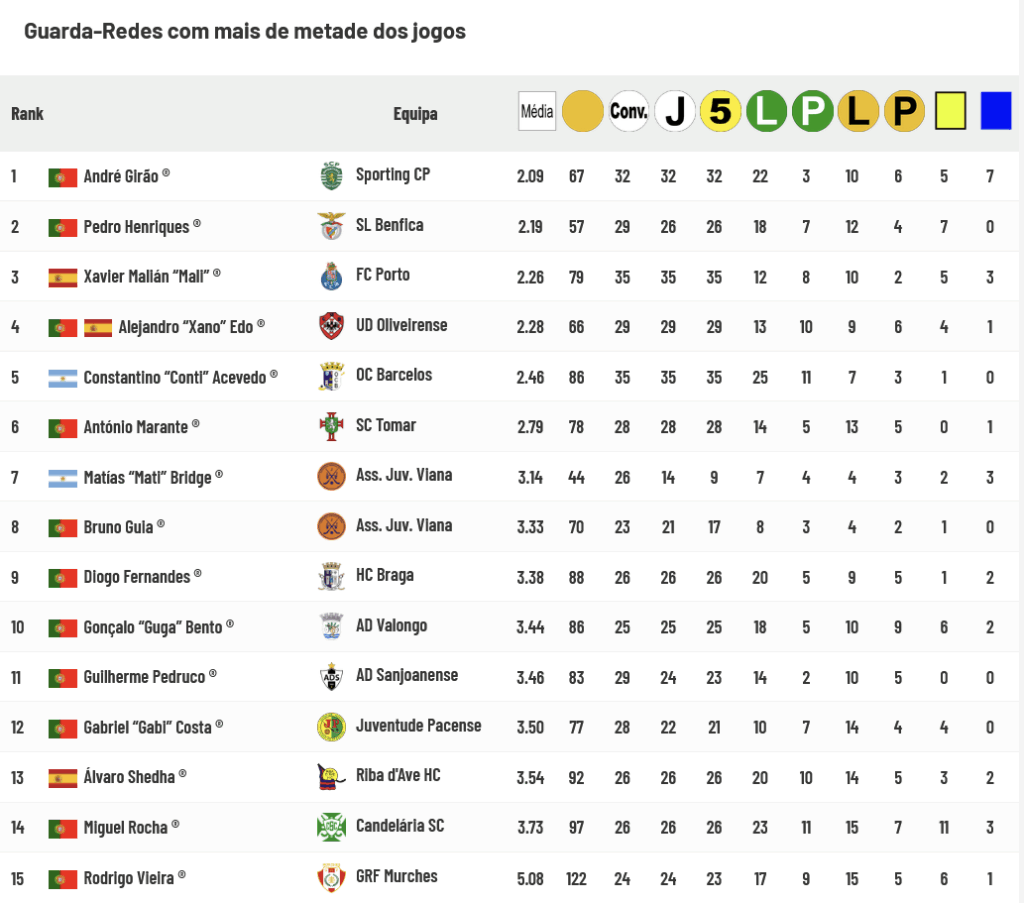Click the gold L column icon
The image size is (1024, 903).
pyautogui.click(x=858, y=112)
